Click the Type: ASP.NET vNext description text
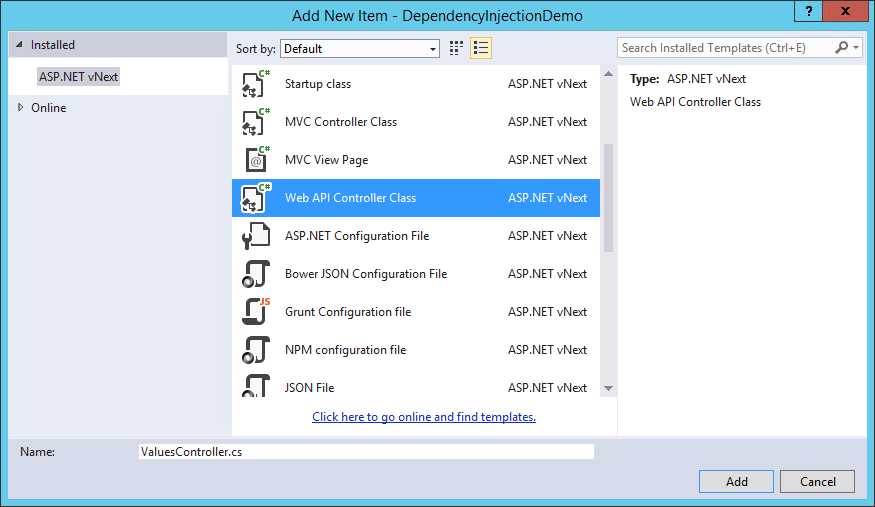875x507 pixels. click(688, 79)
